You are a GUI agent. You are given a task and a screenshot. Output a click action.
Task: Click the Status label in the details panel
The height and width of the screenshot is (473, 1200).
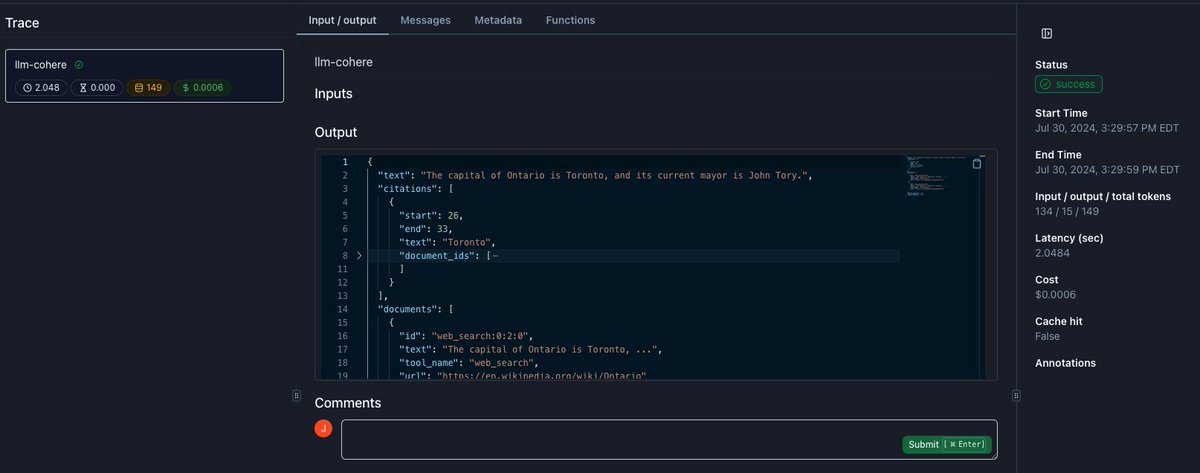pos(1051,65)
